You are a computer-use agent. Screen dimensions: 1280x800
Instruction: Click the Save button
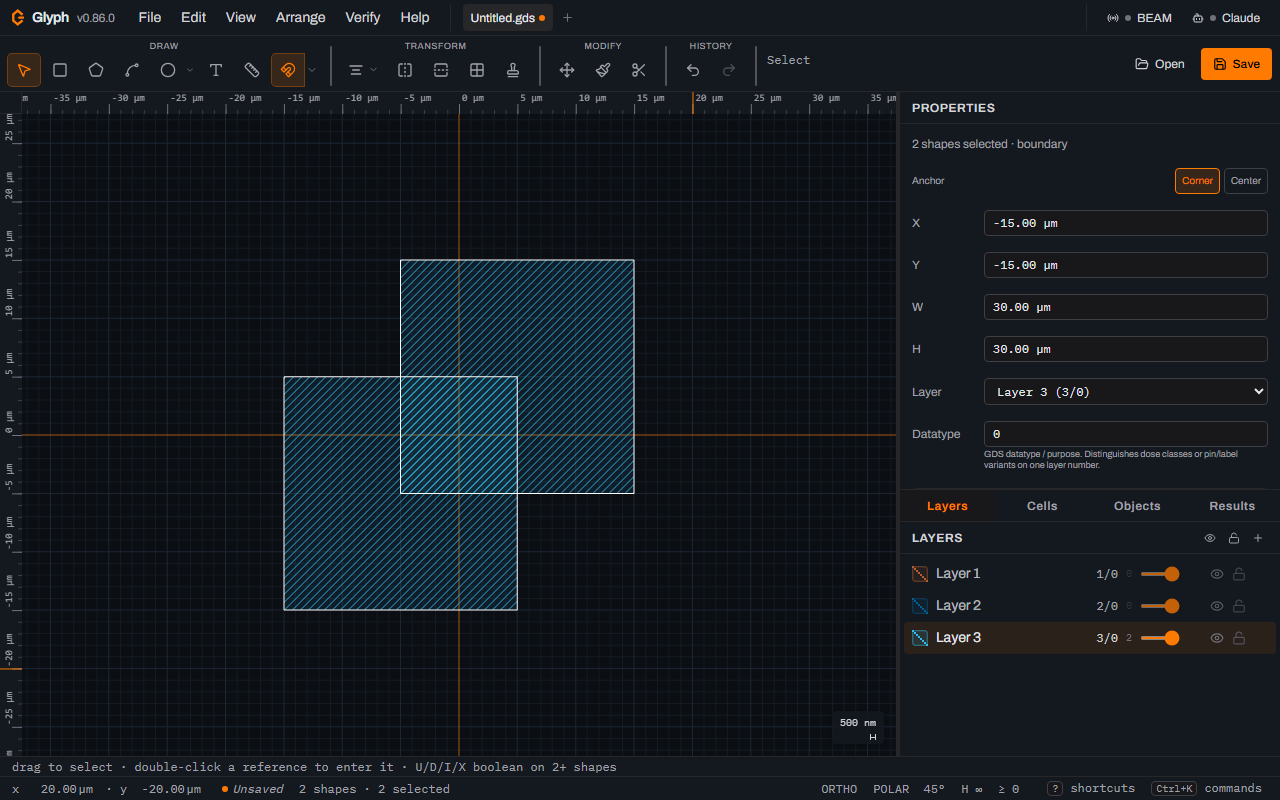tap(1236, 64)
